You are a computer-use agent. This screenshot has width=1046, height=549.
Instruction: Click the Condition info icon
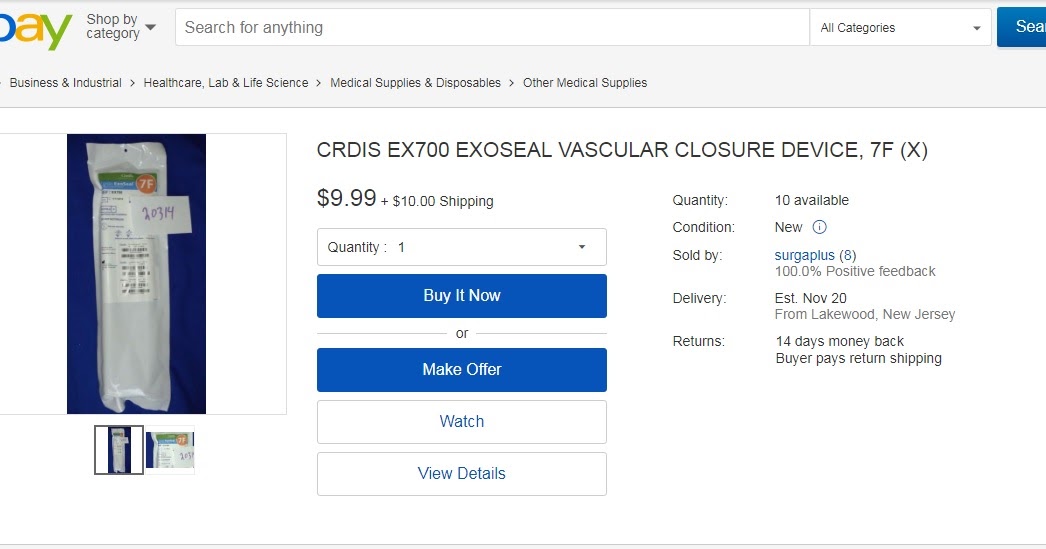(x=819, y=227)
